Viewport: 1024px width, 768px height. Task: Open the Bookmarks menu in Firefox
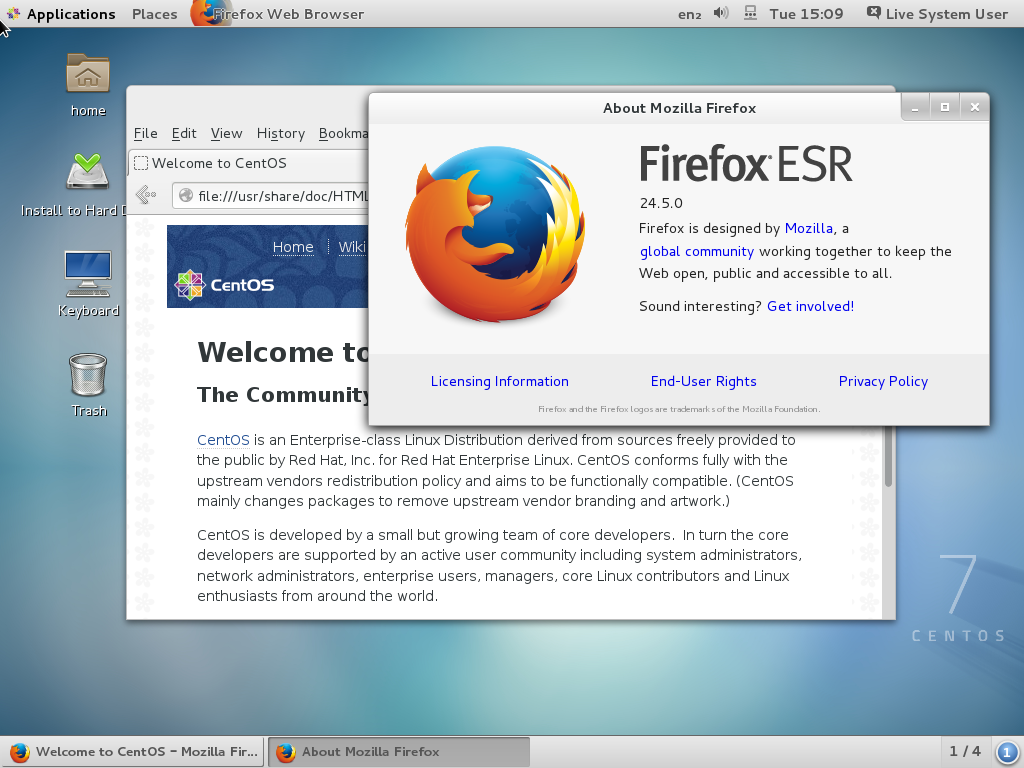click(x=344, y=133)
